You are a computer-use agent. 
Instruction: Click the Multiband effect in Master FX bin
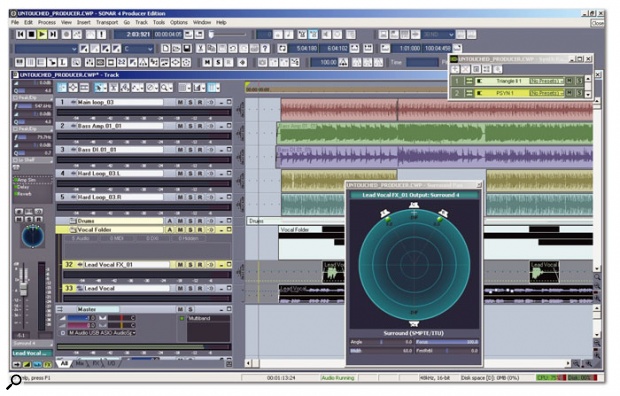coord(200,318)
